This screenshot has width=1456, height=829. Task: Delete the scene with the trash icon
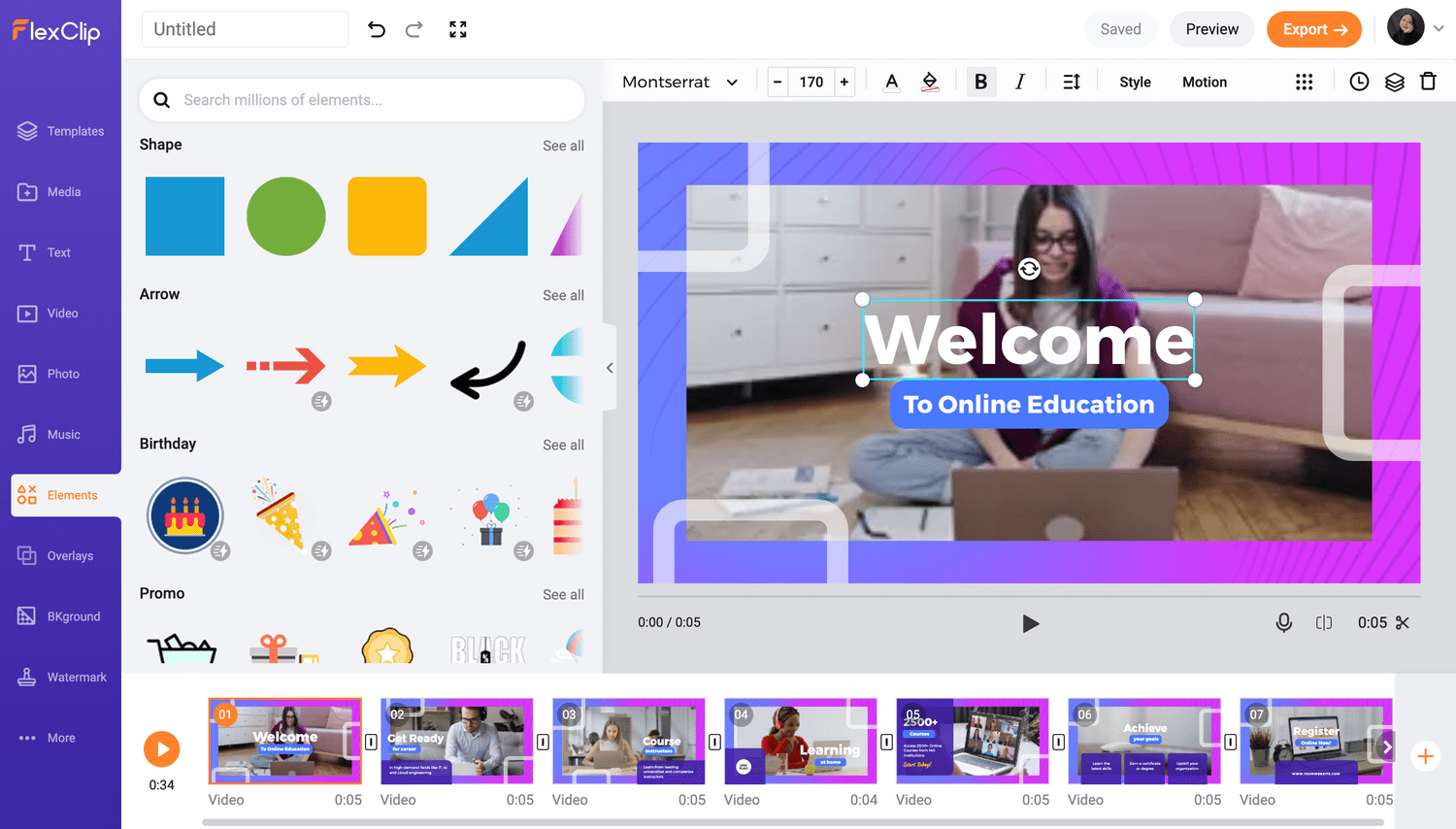pos(1429,82)
